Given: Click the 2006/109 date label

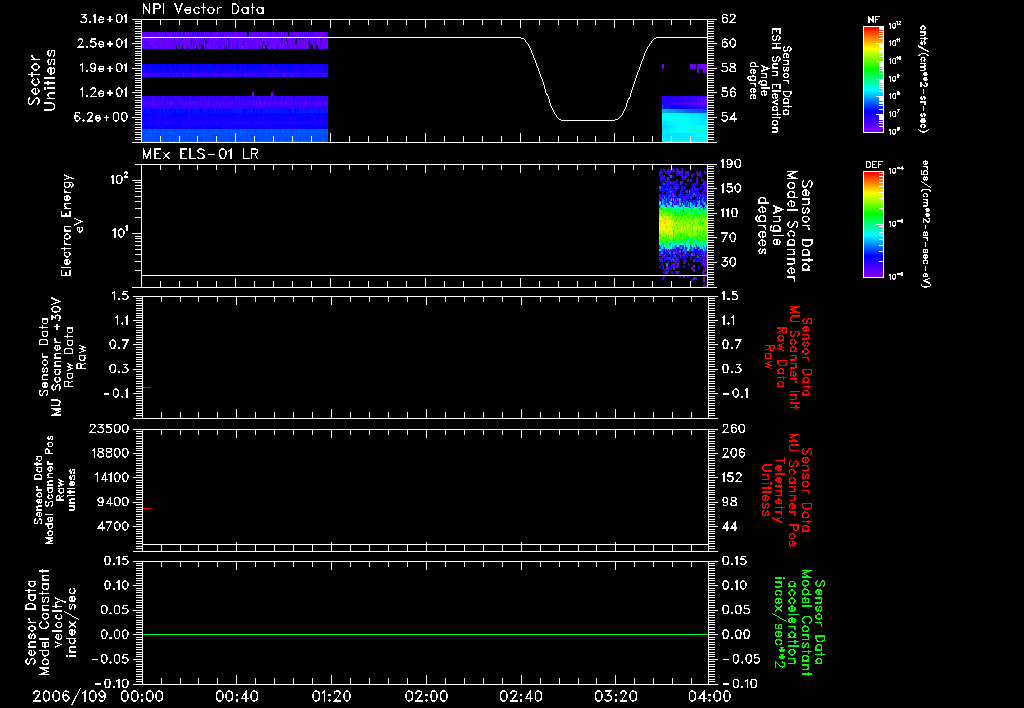Looking at the screenshot, I should pyautogui.click(x=69, y=696).
